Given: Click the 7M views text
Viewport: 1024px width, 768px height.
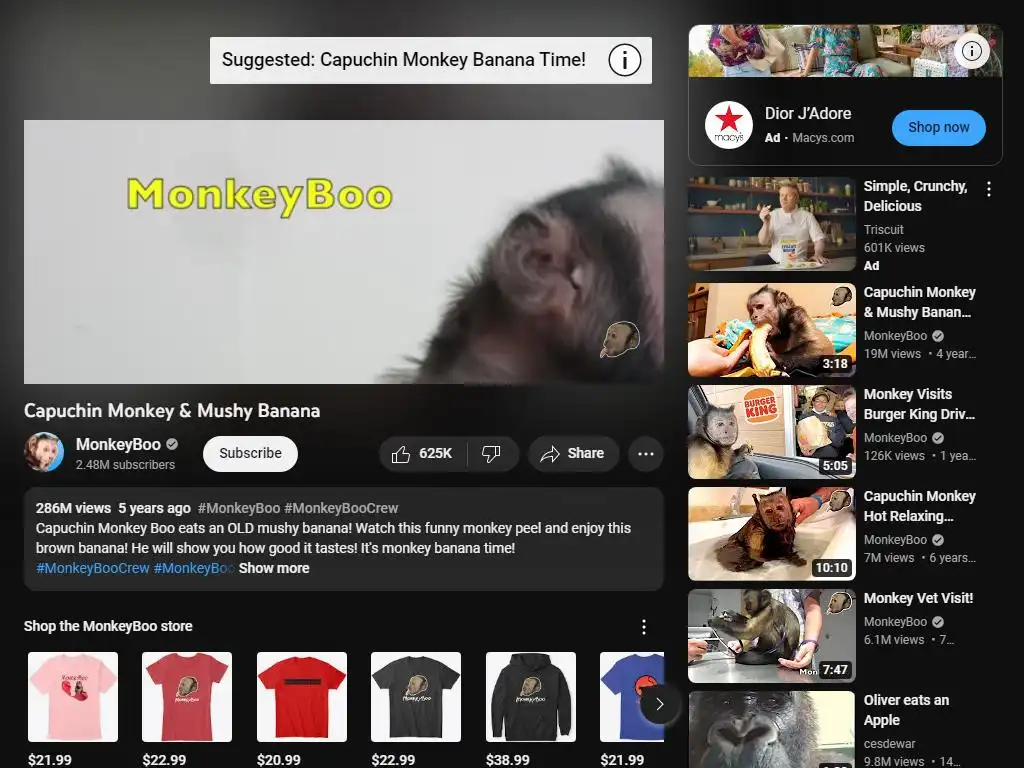Looking at the screenshot, I should 889,558.
